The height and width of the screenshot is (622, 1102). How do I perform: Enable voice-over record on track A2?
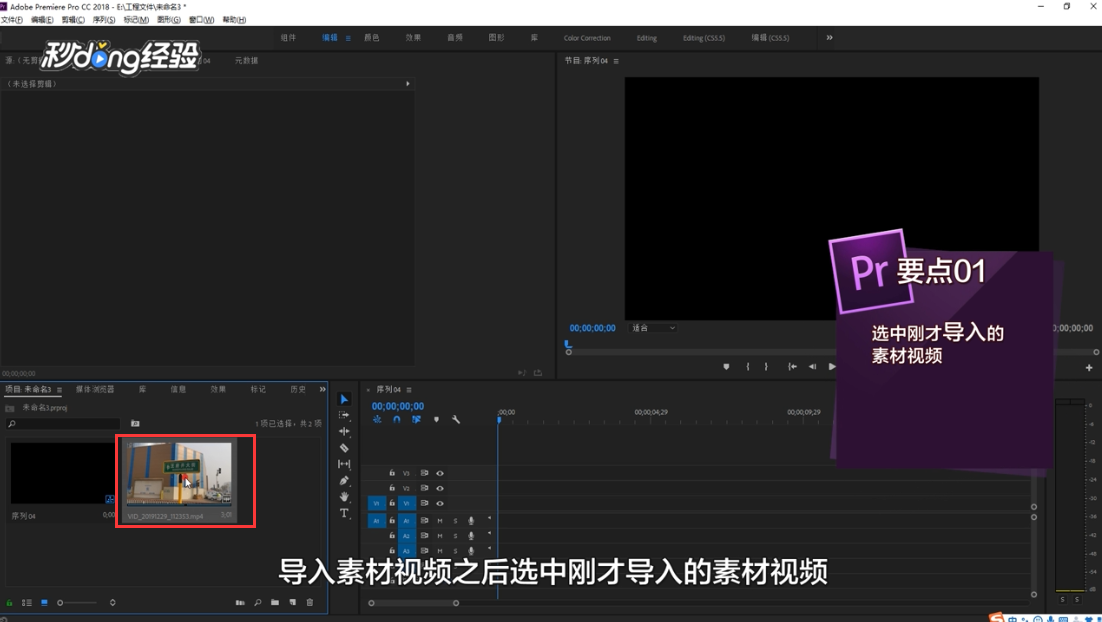click(x=471, y=536)
